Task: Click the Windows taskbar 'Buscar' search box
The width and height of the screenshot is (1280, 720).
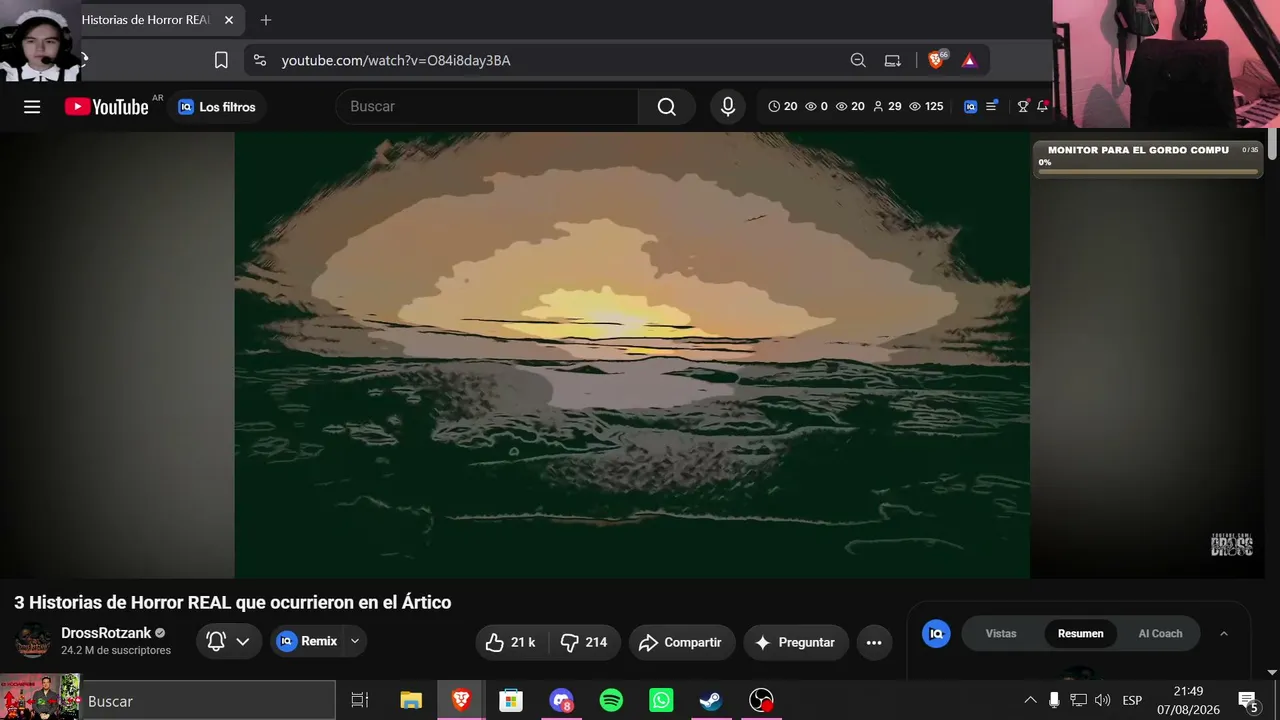Action: point(207,701)
